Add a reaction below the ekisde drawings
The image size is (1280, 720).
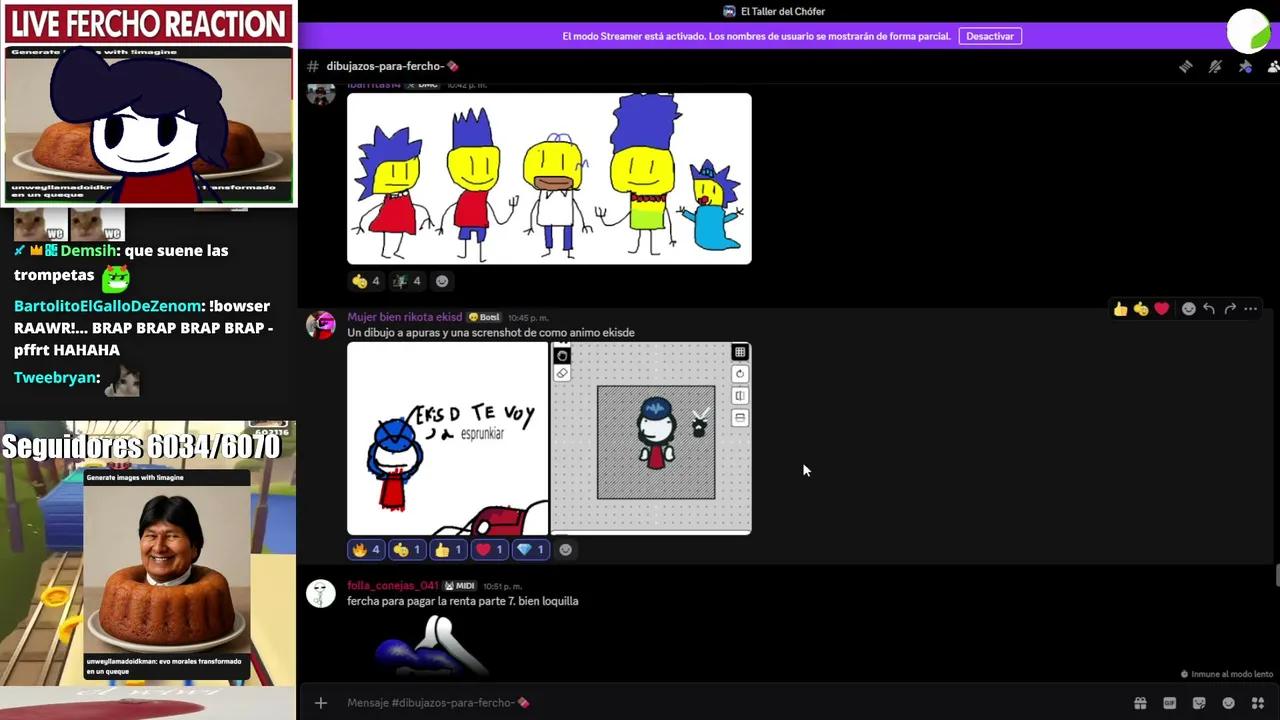coord(566,549)
